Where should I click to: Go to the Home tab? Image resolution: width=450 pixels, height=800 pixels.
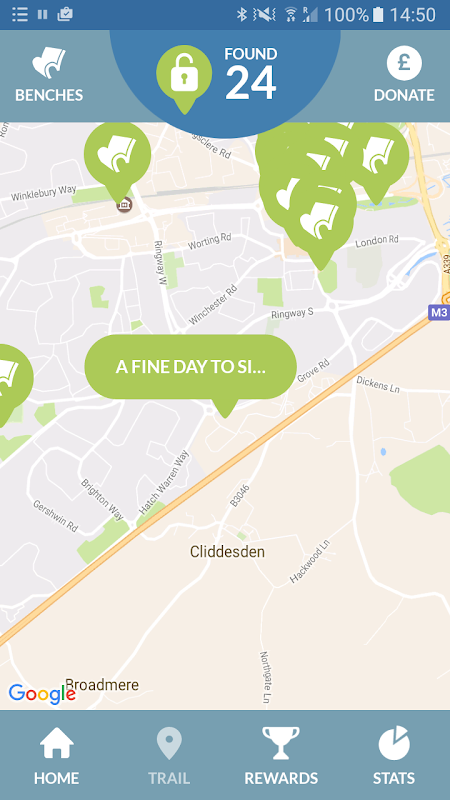[x=56, y=755]
